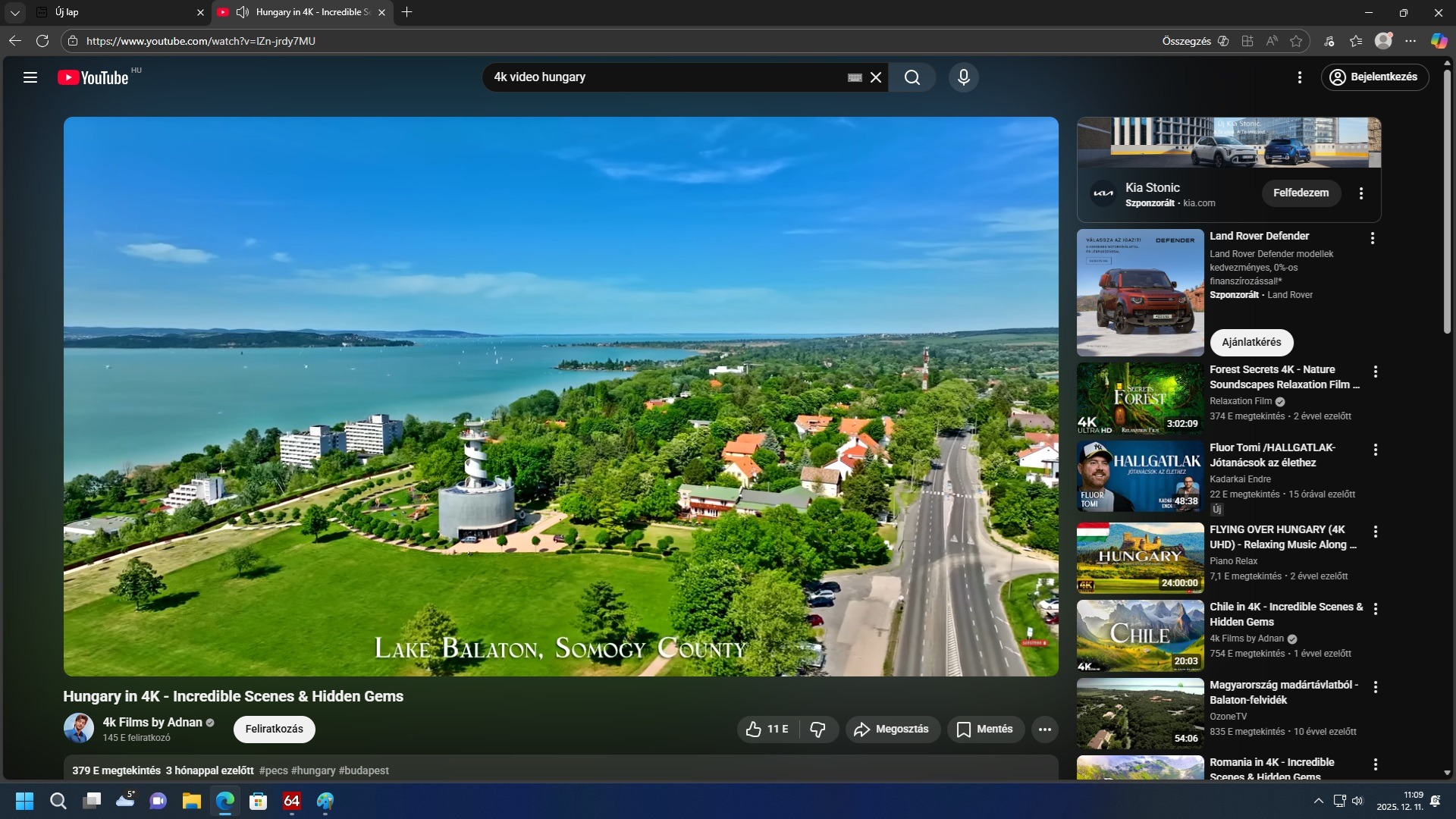Start voice search with the microphone icon
The image size is (1456, 819).
pyautogui.click(x=963, y=77)
